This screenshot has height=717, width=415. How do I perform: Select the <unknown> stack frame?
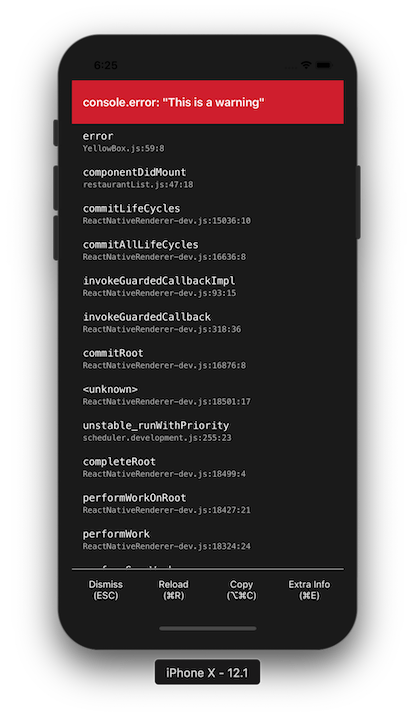tap(208, 395)
